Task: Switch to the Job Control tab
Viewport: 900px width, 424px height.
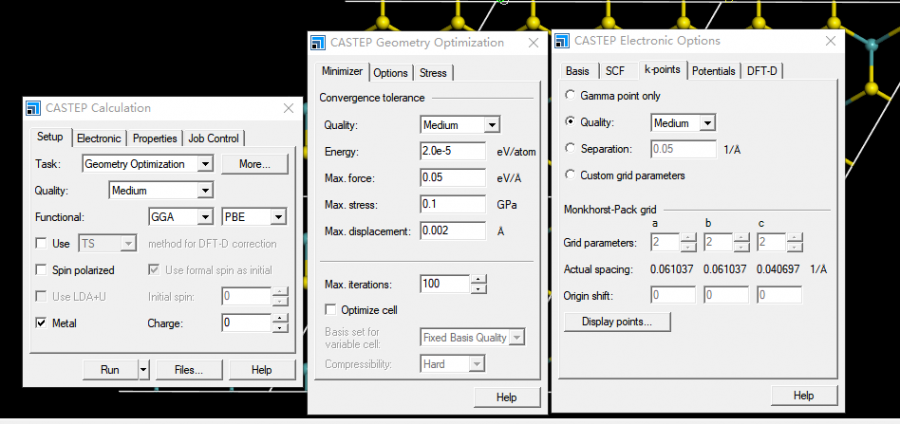Action: 214,138
